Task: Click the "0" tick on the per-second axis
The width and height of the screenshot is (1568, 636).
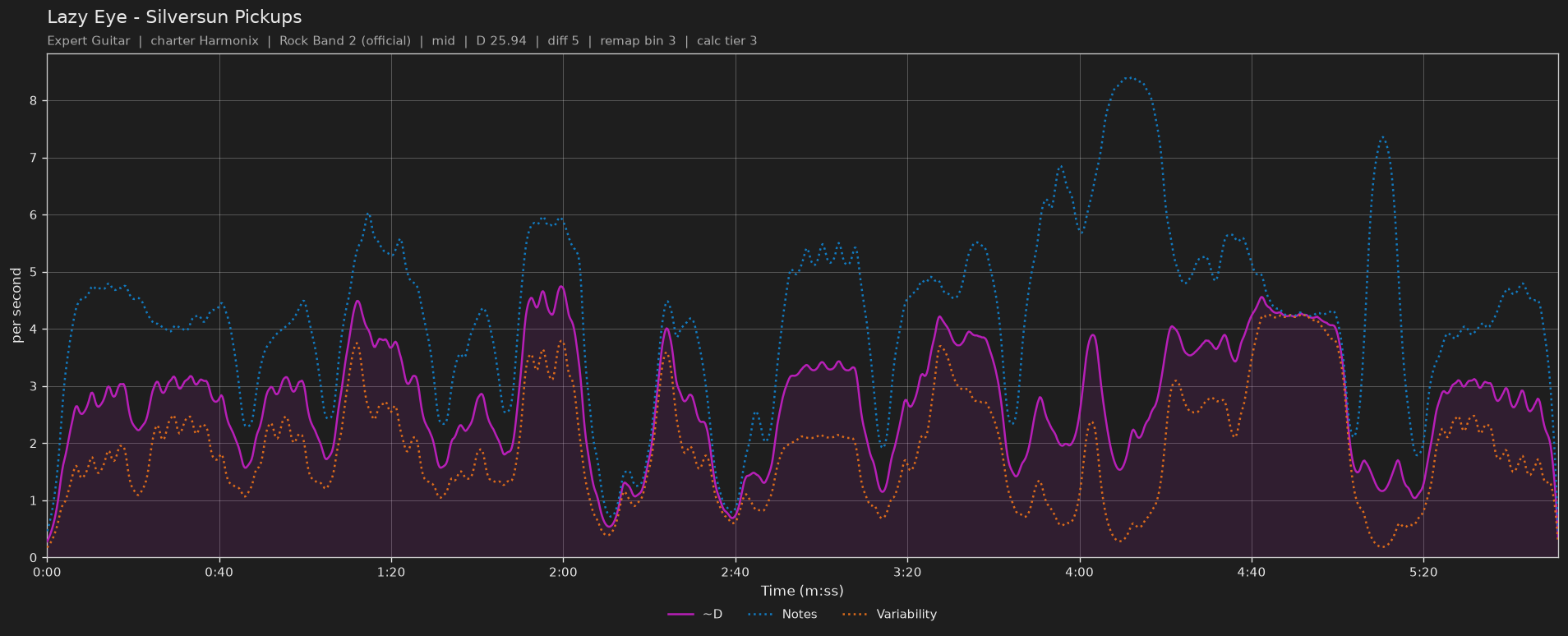Action: [x=34, y=558]
